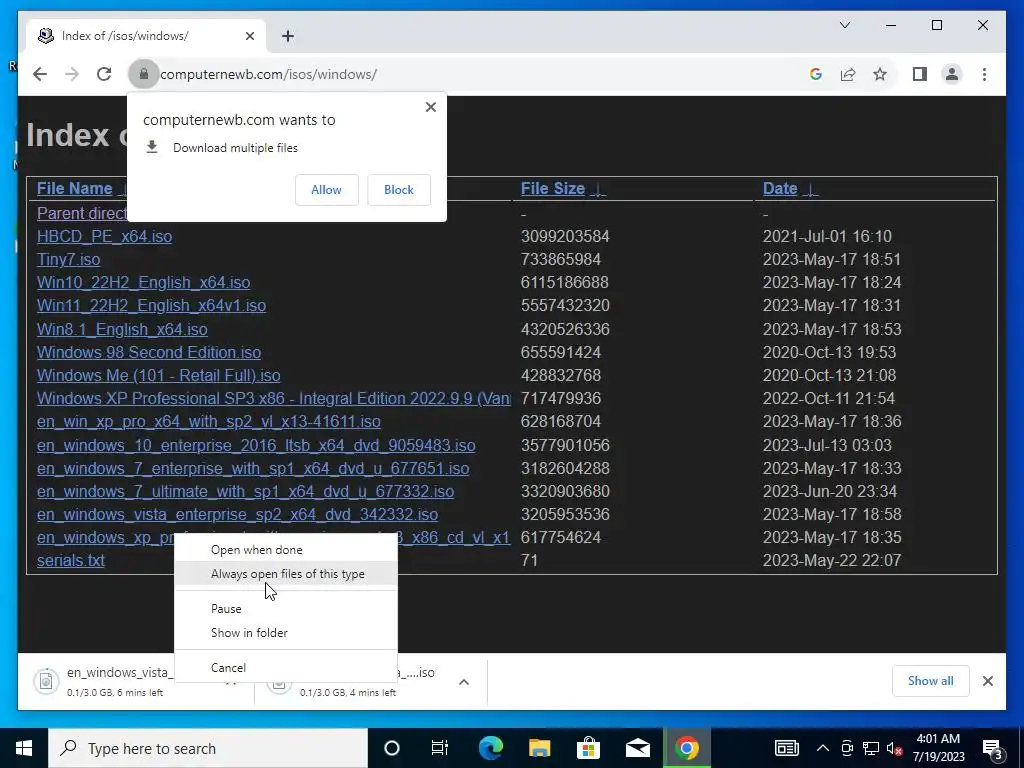
Task: Close the Index of /isos/windows/ tab
Action: [x=249, y=36]
